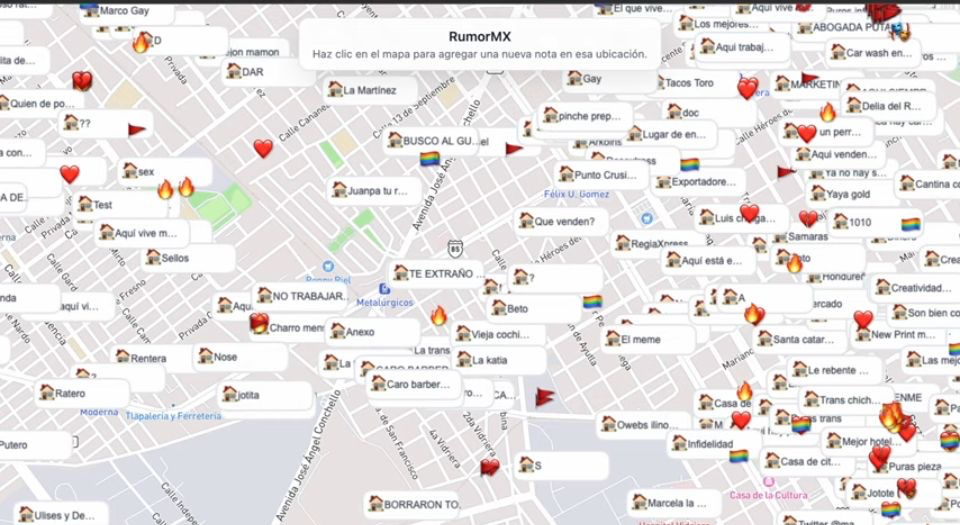Click the Highway 85 shield marker
The height and width of the screenshot is (525, 960).
[455, 249]
